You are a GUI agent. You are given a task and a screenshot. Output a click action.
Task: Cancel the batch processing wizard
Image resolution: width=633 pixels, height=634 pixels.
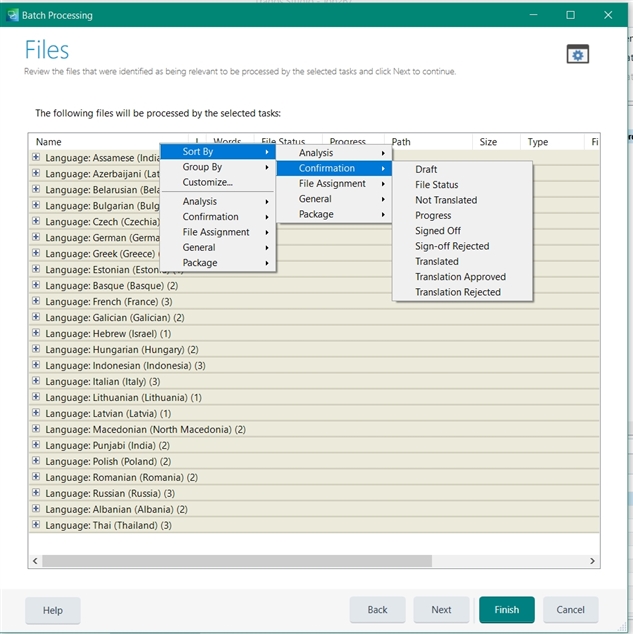[570, 610]
